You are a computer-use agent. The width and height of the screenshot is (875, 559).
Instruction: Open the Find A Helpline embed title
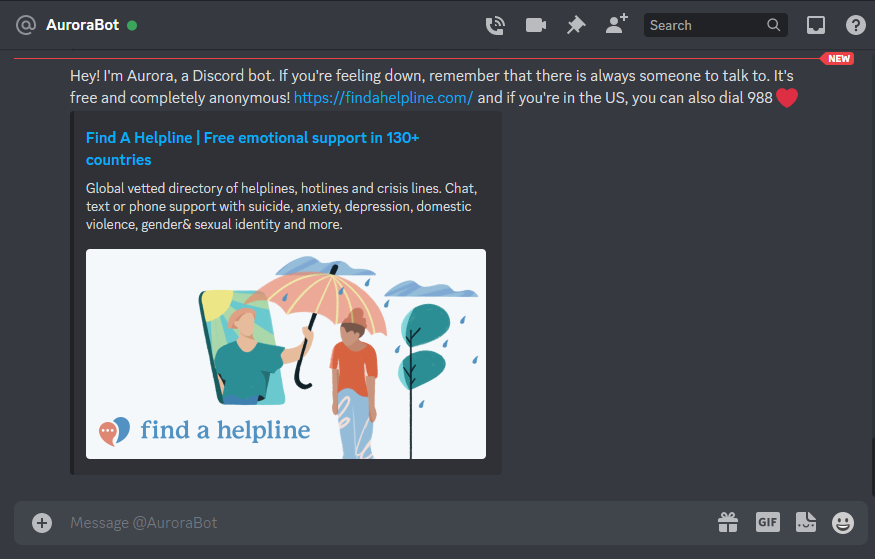(x=252, y=148)
